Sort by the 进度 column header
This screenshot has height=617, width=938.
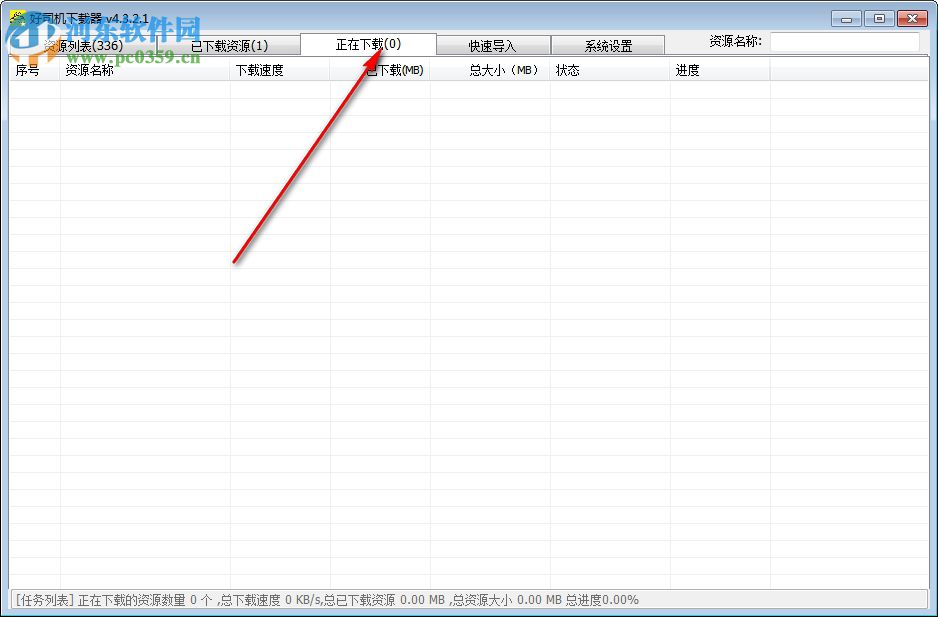[x=720, y=71]
